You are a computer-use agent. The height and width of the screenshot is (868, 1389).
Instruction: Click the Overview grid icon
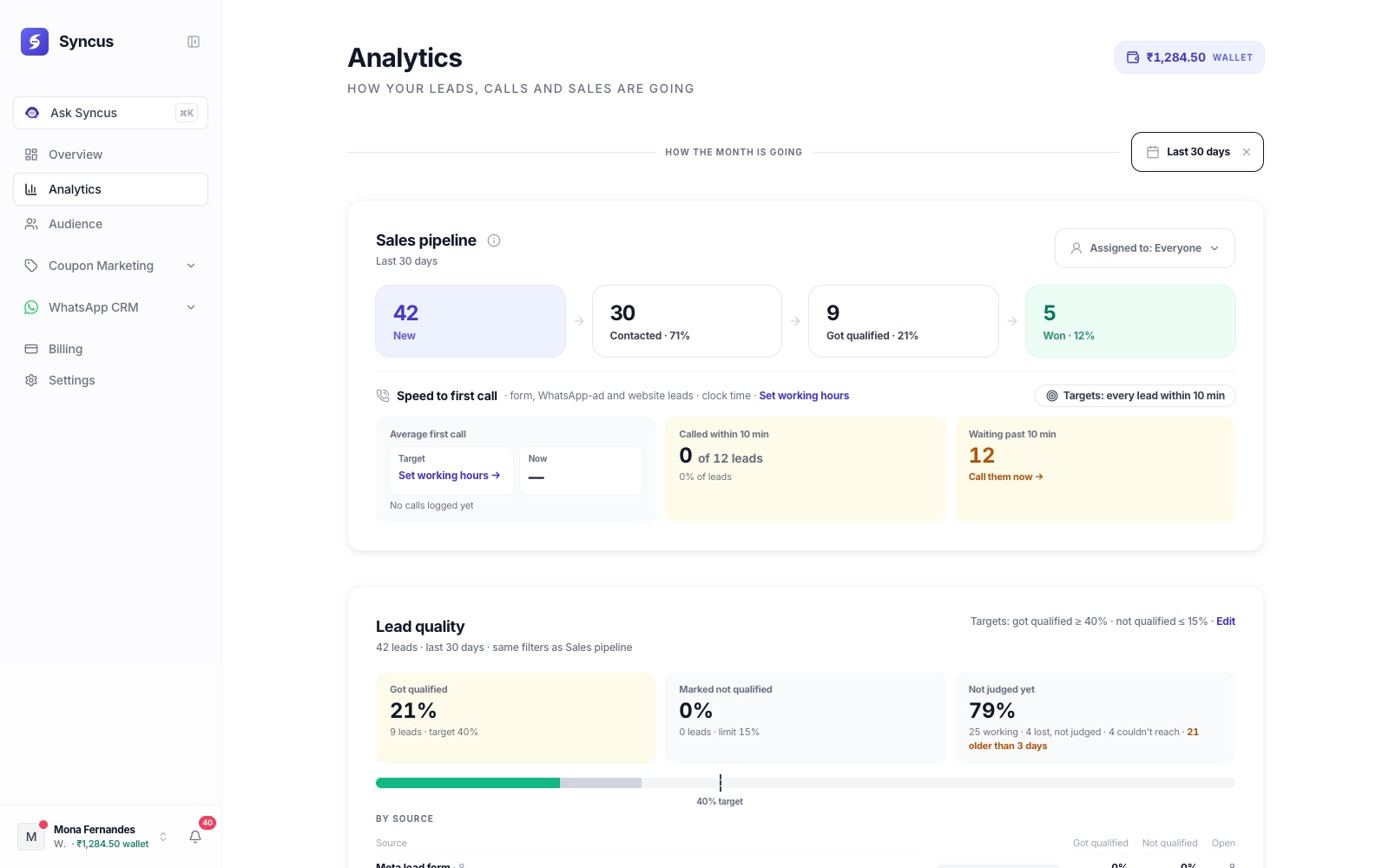(31, 155)
